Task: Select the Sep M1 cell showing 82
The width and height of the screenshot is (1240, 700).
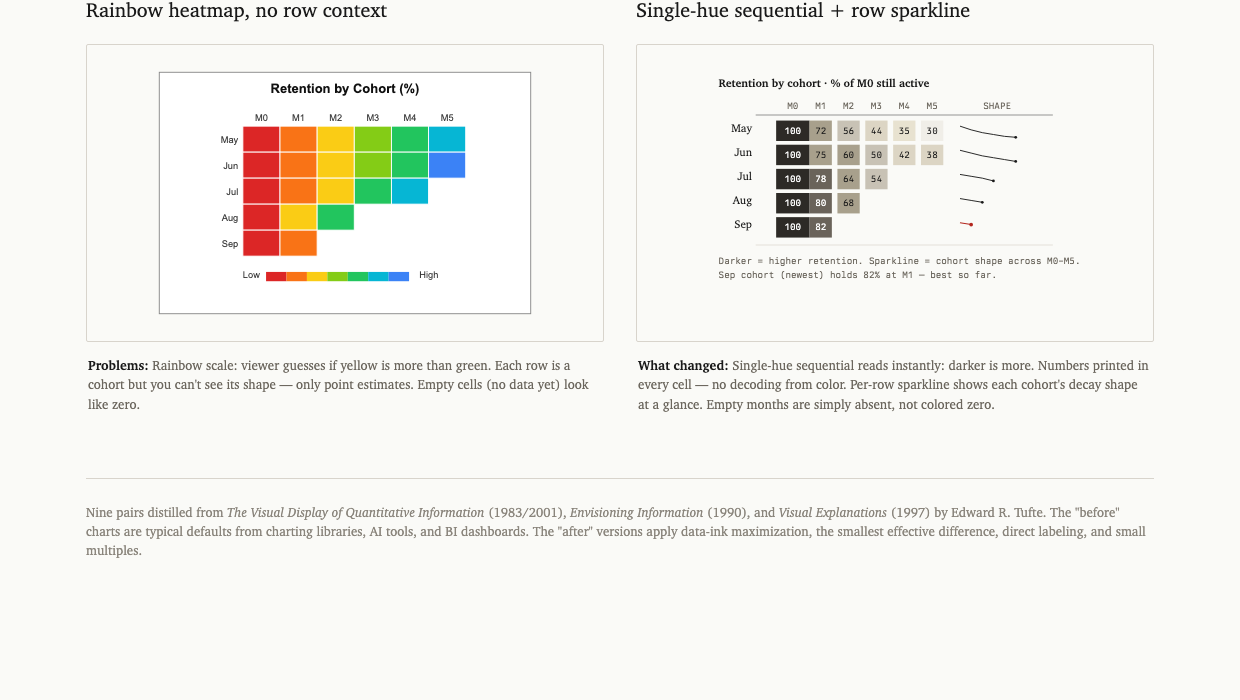Action: click(821, 227)
